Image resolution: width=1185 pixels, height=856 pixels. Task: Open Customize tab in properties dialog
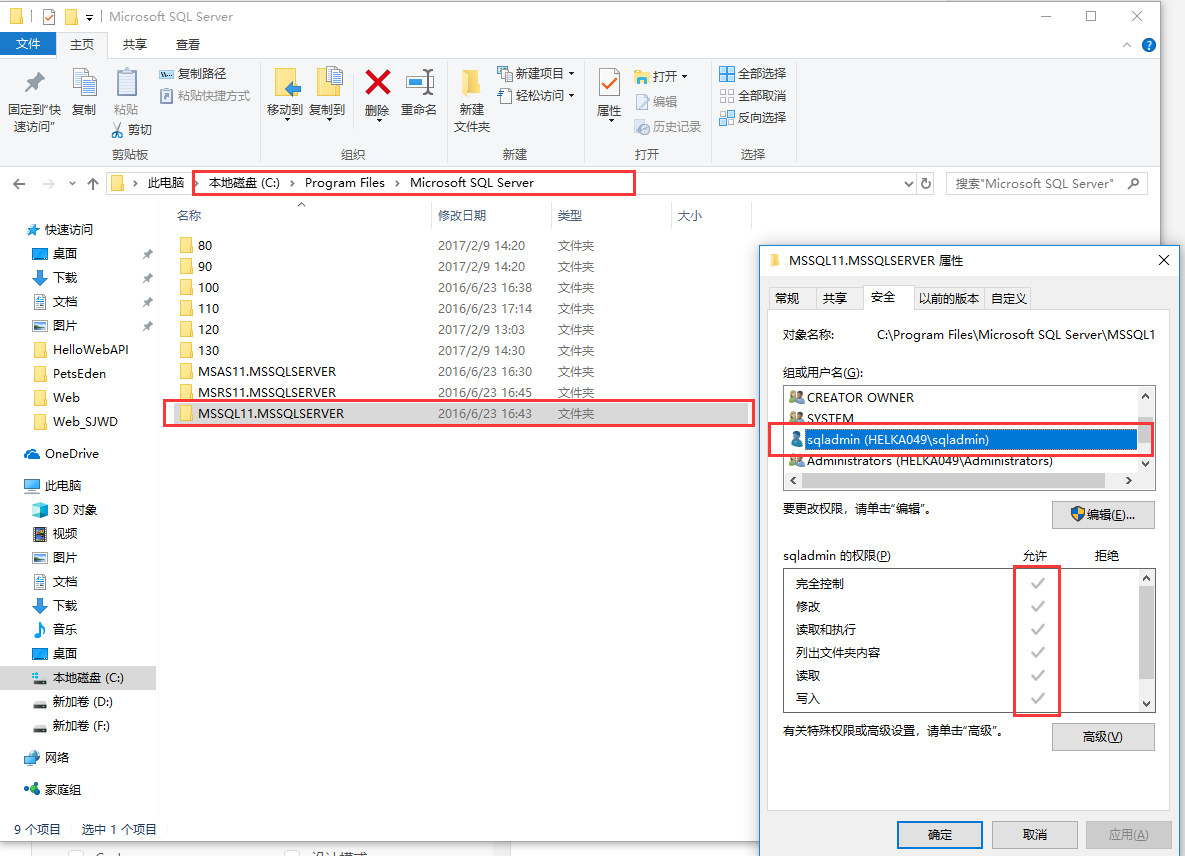point(1009,298)
